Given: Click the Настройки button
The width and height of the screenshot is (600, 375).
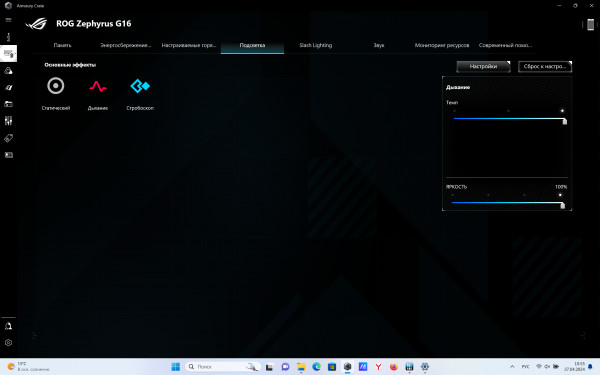Looking at the screenshot, I should pyautogui.click(x=483, y=66).
